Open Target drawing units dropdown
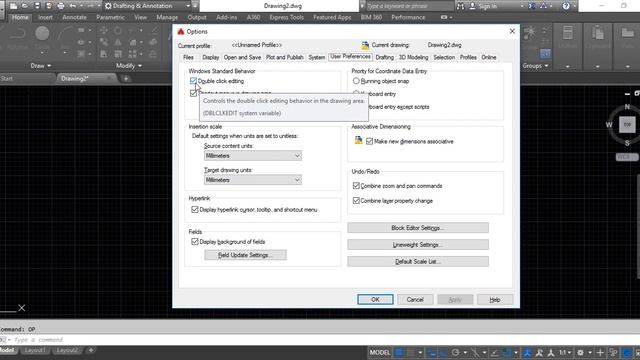640x360 pixels. [253, 180]
